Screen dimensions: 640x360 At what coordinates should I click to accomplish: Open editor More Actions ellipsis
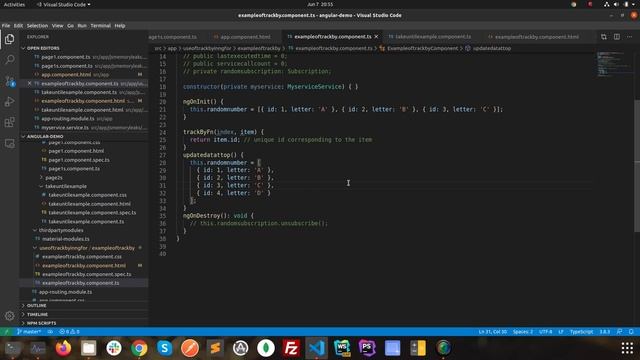pos(630,37)
